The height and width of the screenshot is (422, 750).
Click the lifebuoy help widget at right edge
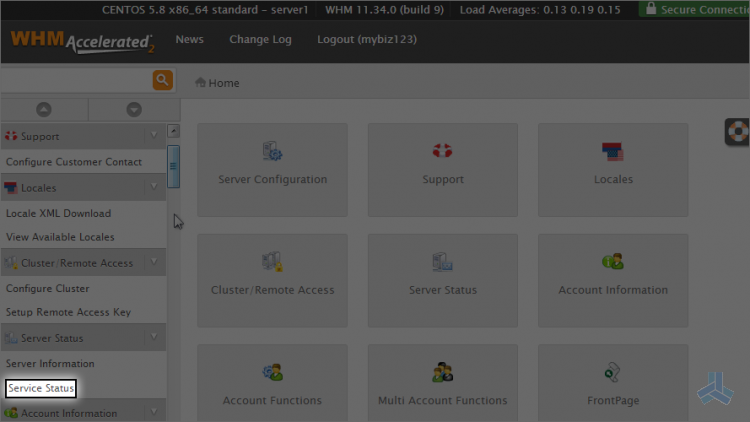pyautogui.click(x=737, y=132)
